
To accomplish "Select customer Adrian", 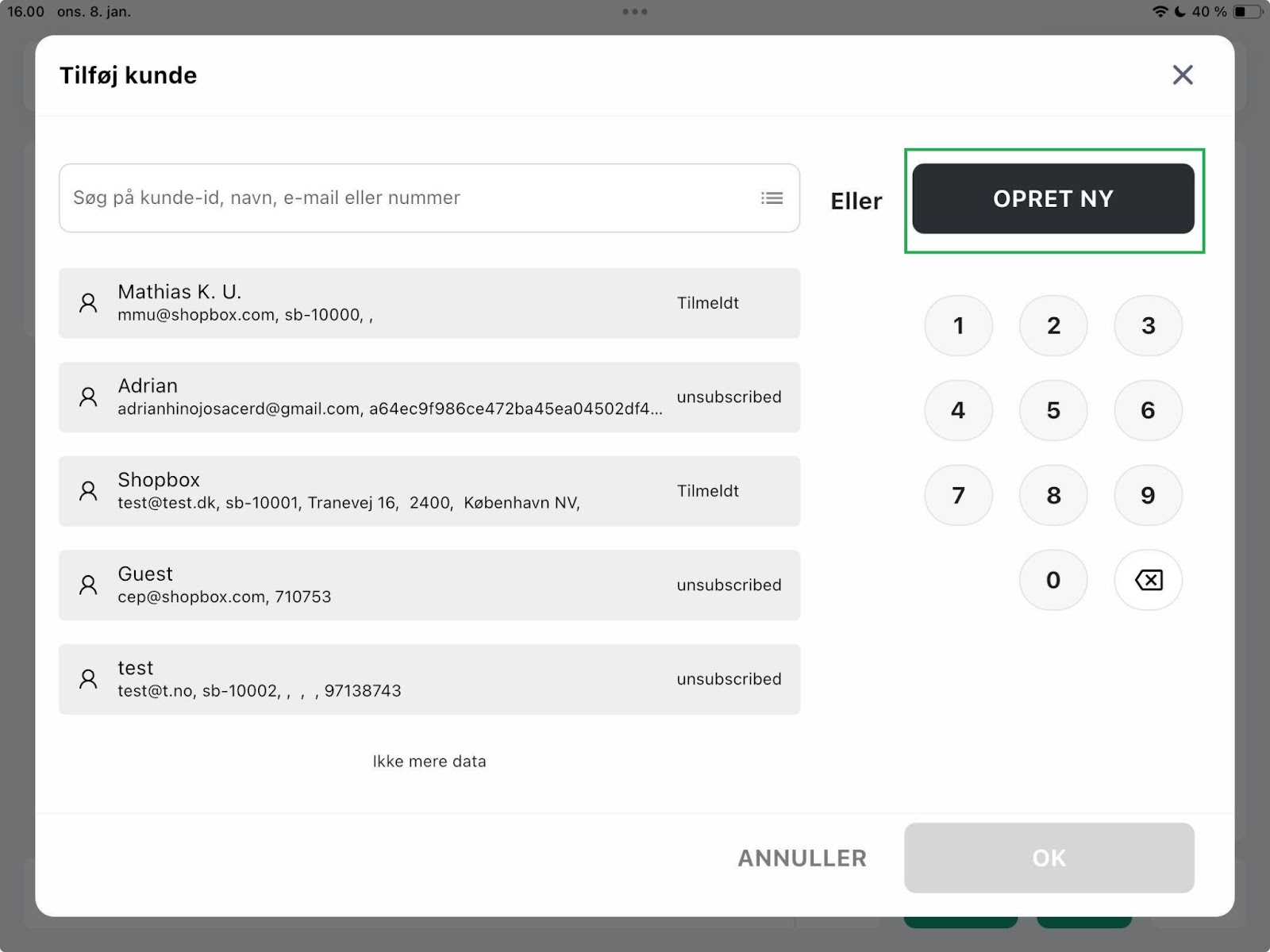I will point(429,397).
